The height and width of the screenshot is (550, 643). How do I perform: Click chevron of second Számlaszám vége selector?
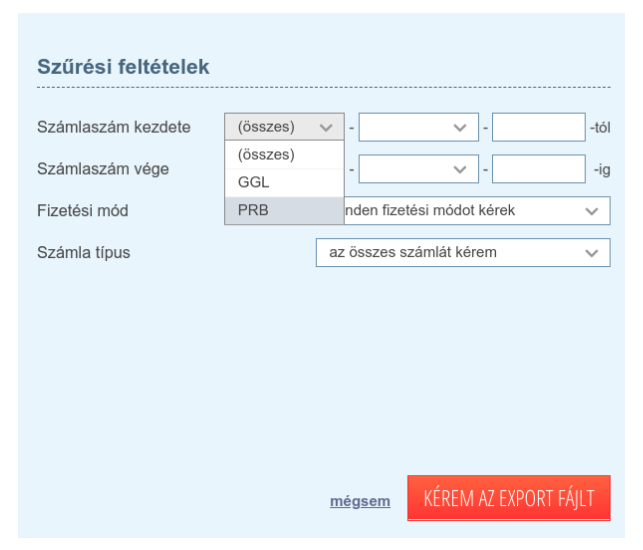(459, 170)
